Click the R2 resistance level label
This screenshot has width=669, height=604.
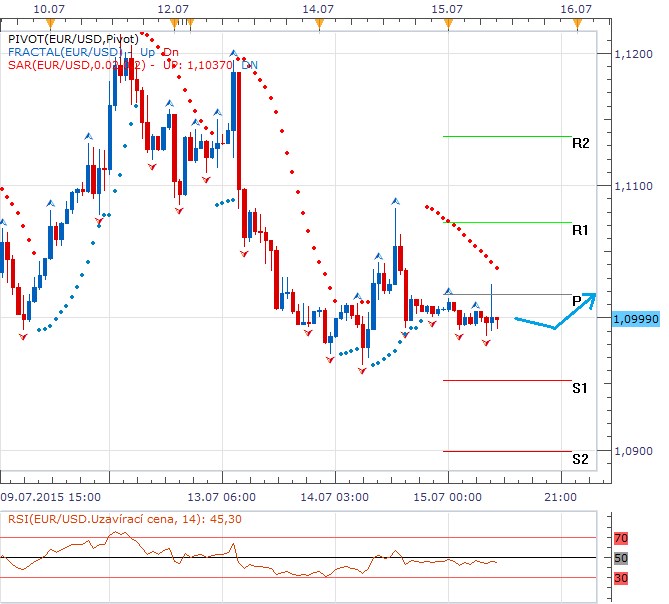tap(580, 143)
